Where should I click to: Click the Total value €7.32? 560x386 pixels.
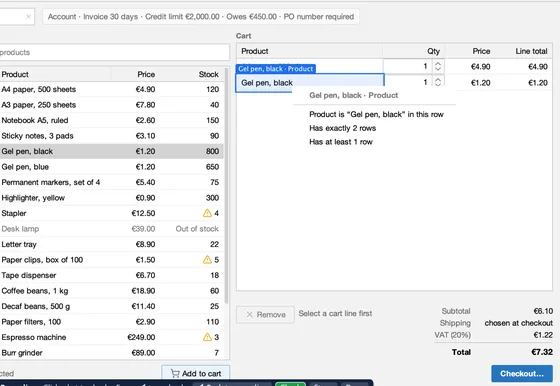tap(542, 352)
